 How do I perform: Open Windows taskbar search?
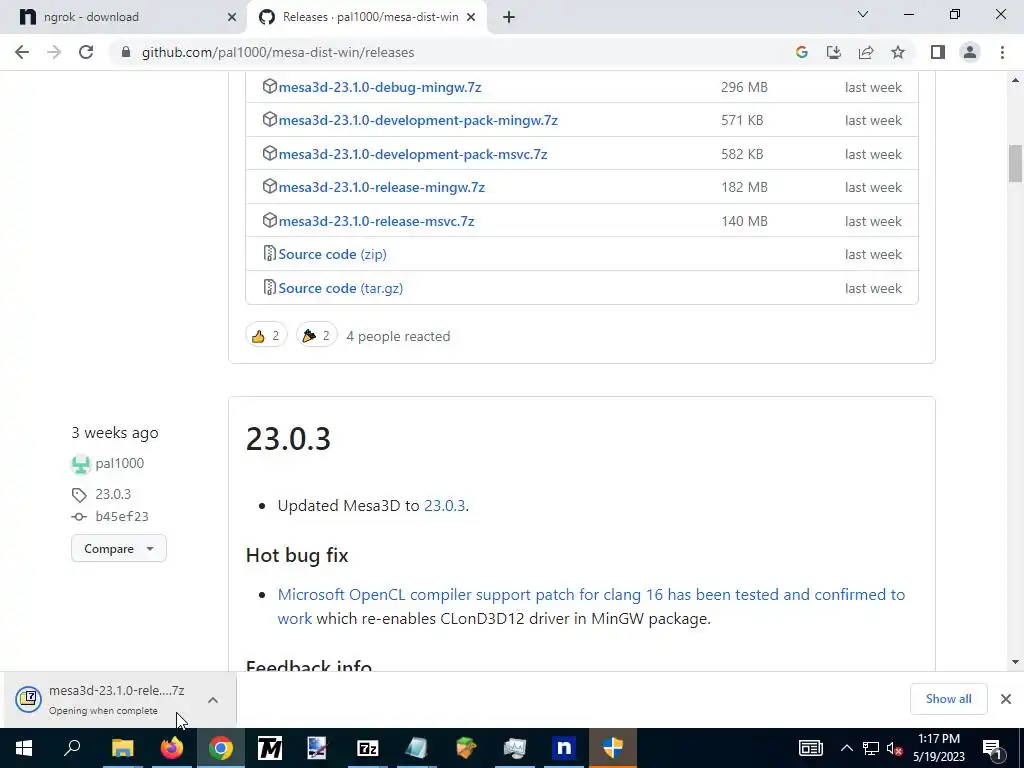[72, 748]
